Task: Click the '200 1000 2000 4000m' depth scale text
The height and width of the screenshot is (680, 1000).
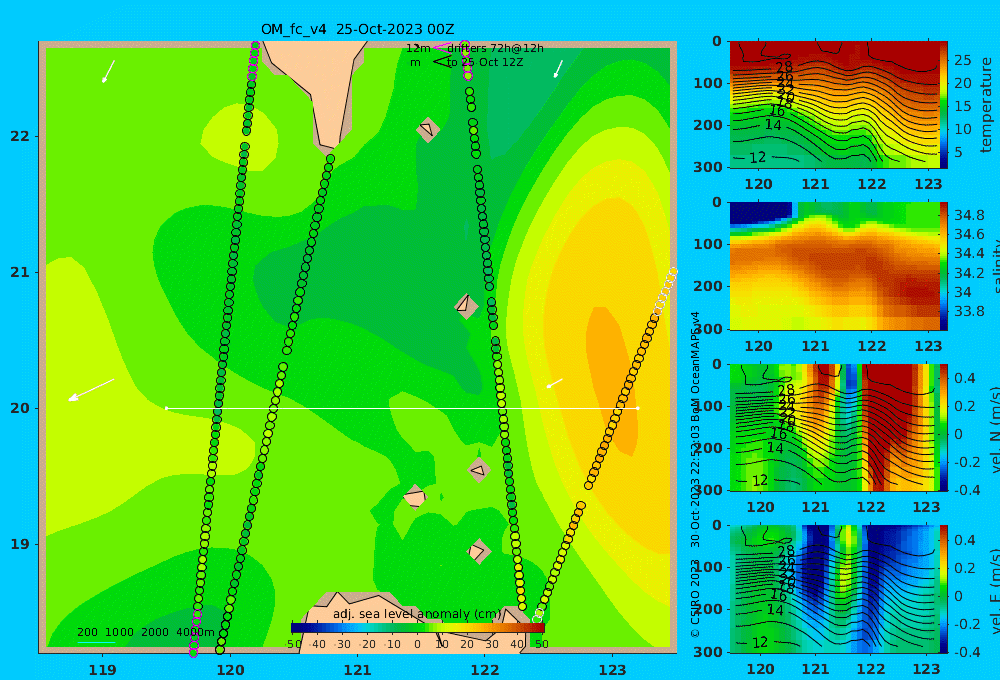Action: 146,632
